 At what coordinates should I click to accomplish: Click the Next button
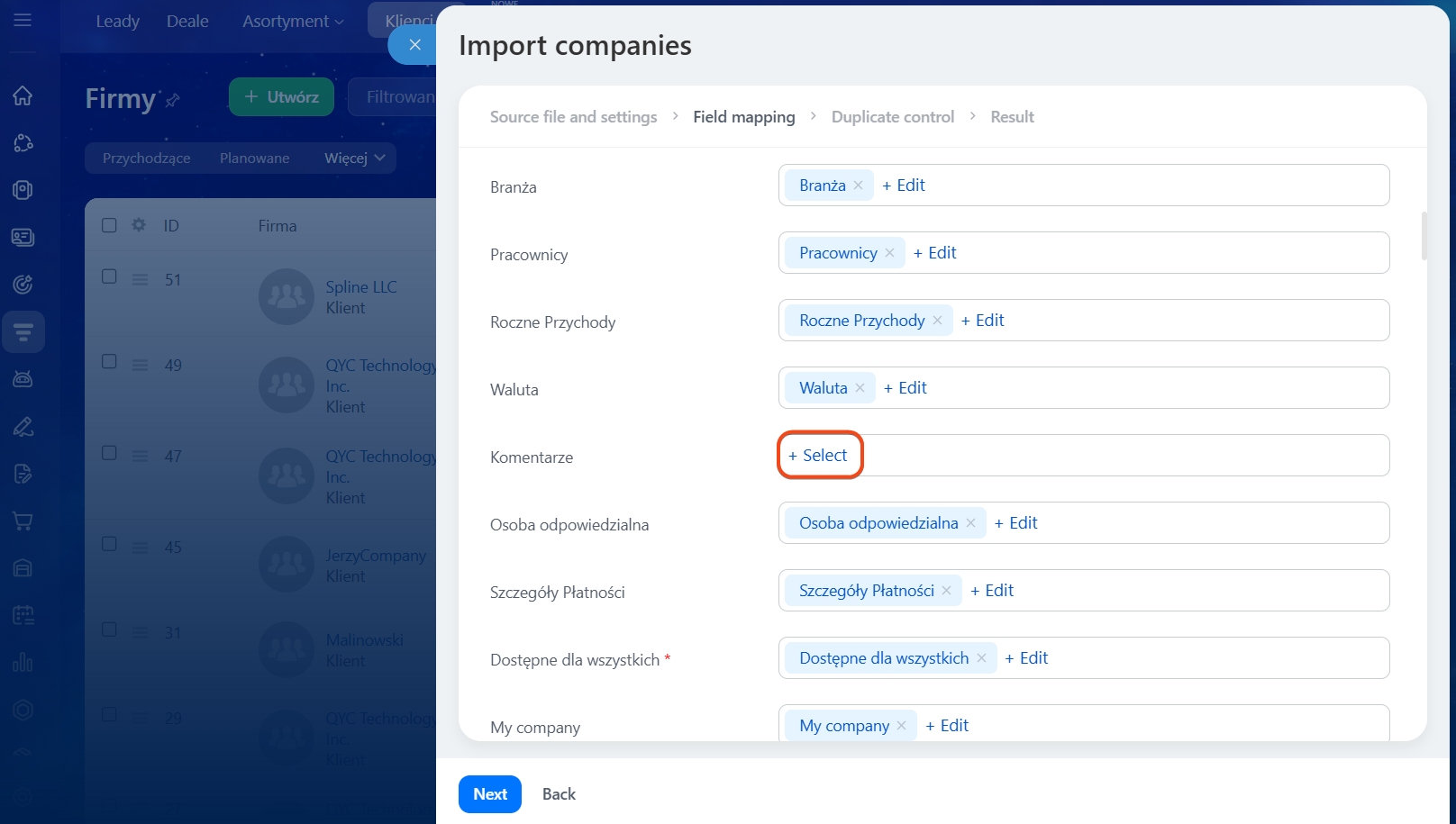[x=489, y=794]
